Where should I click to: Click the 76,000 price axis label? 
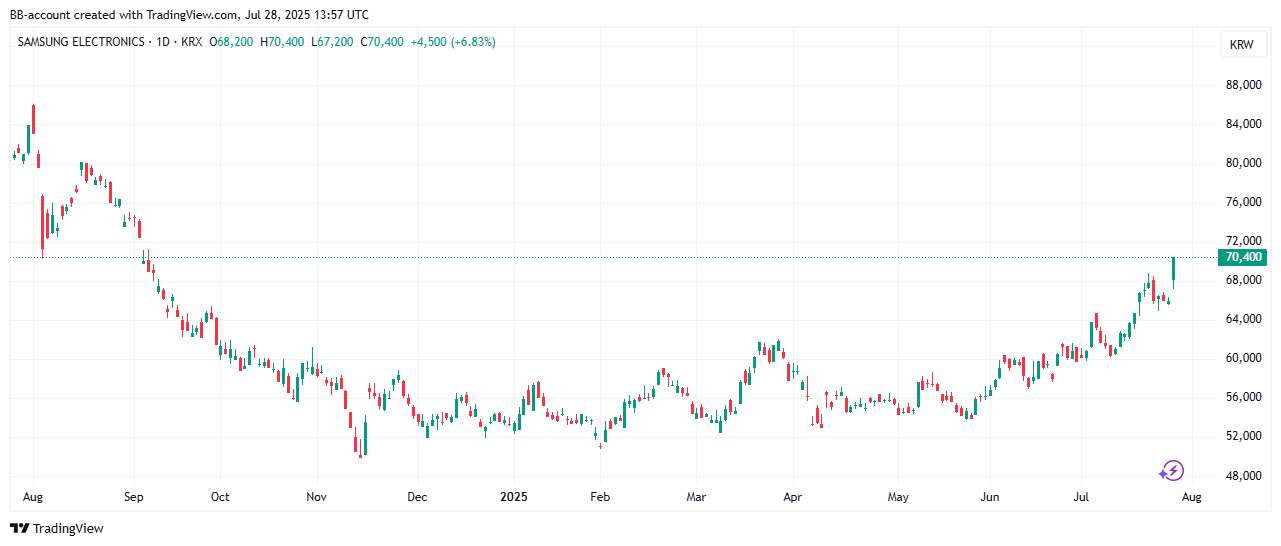[x=1243, y=202]
